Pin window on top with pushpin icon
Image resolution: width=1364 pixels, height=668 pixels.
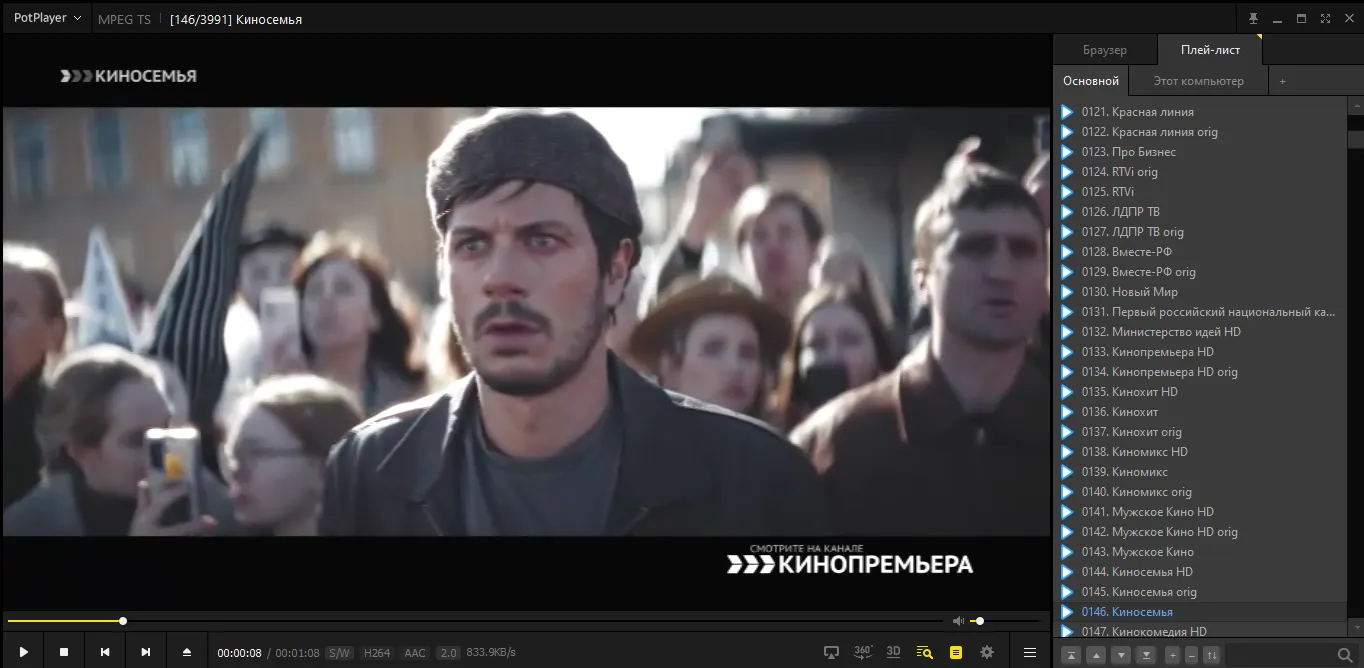[x=1254, y=18]
